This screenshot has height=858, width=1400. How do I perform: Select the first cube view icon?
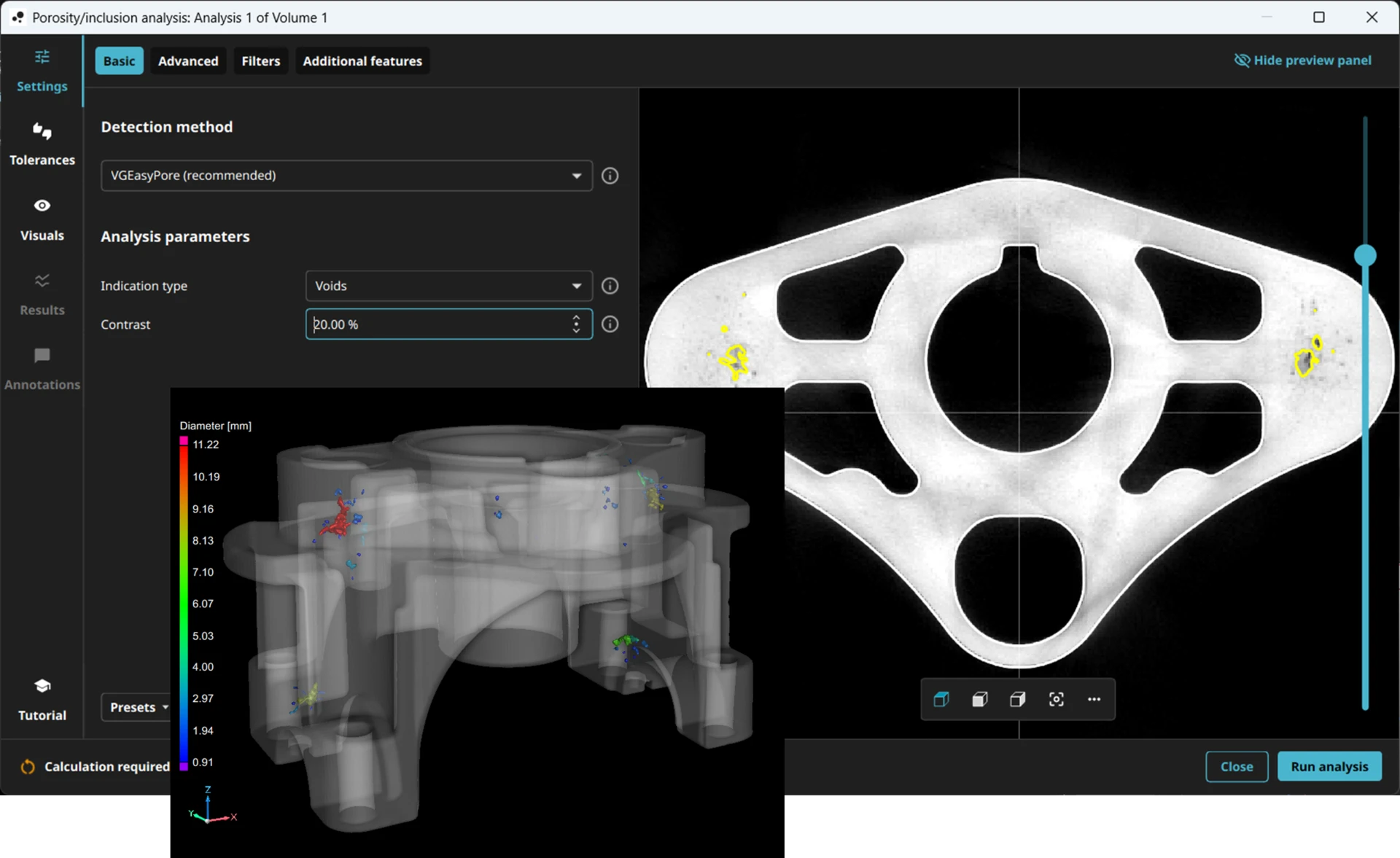tap(941, 700)
